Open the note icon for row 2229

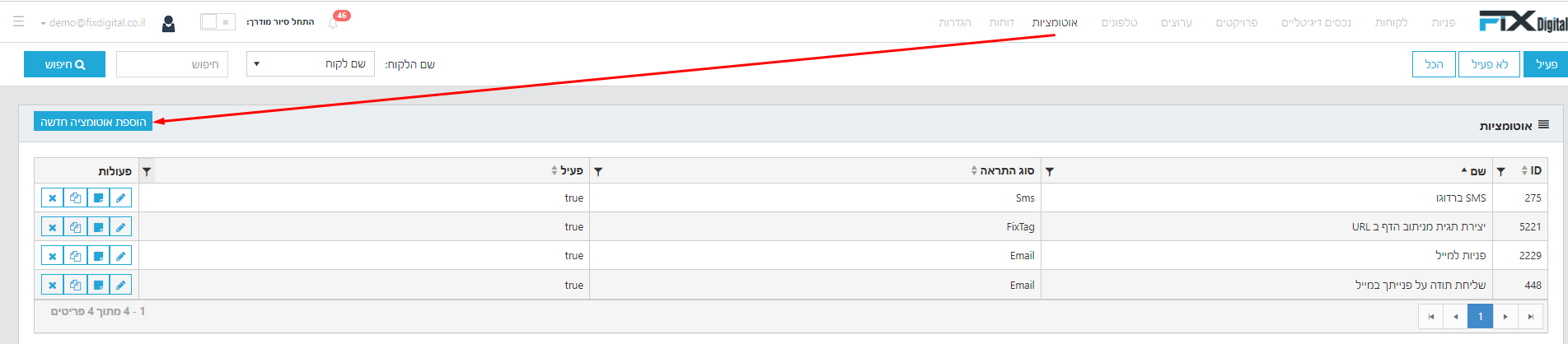[x=98, y=256]
